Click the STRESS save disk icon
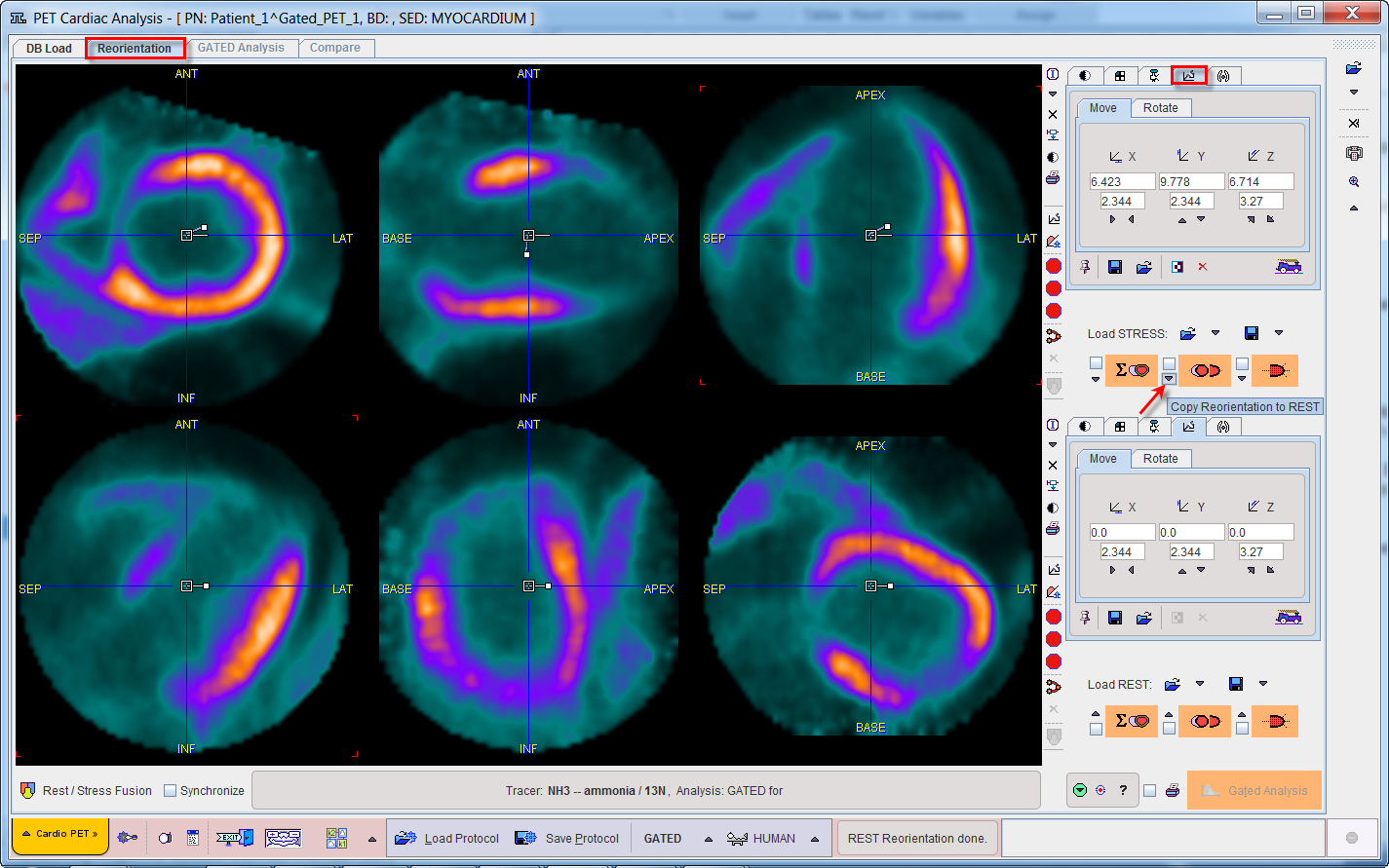Viewport: 1389px width, 868px height. [1252, 333]
